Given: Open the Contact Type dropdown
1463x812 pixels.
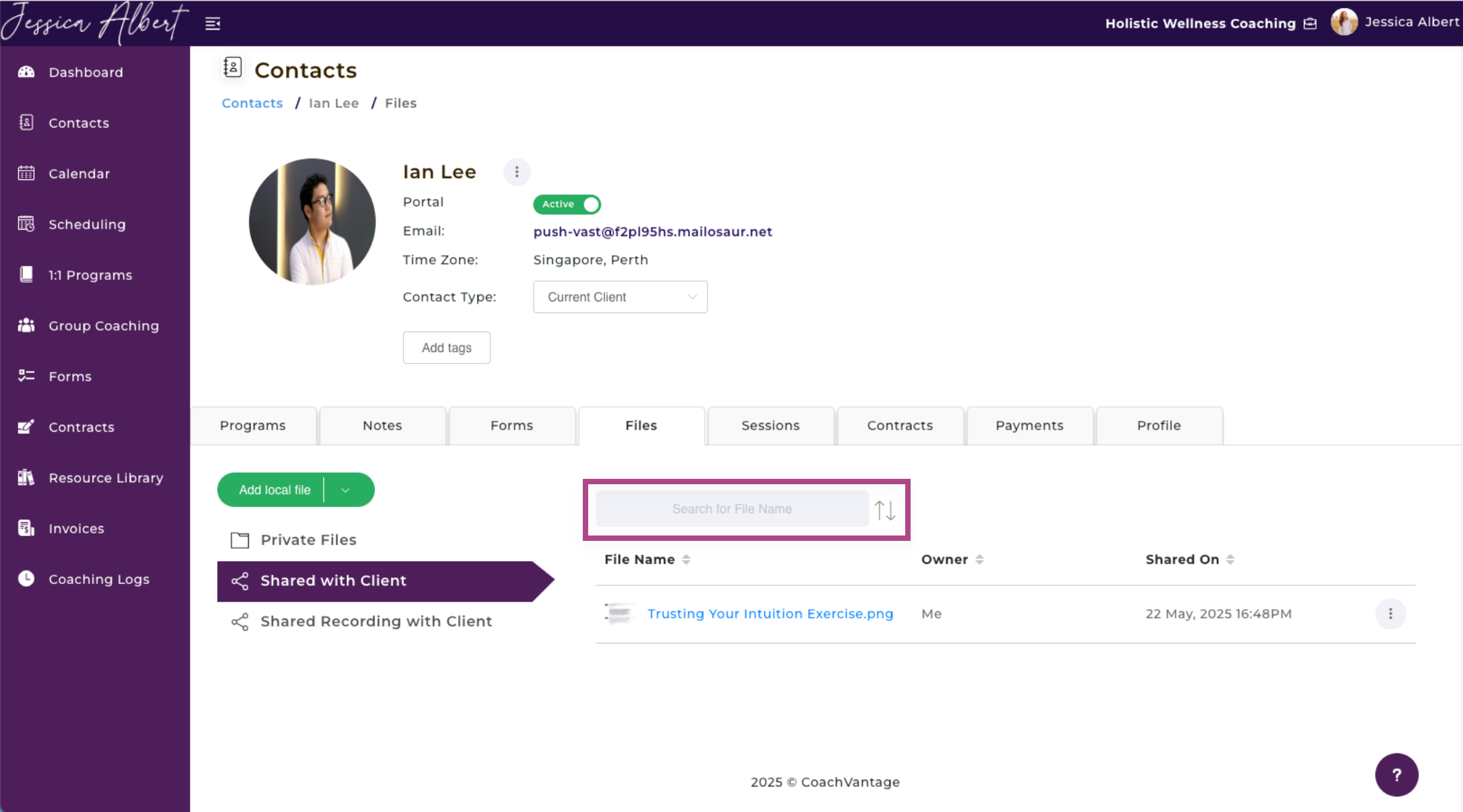Looking at the screenshot, I should pyautogui.click(x=620, y=297).
